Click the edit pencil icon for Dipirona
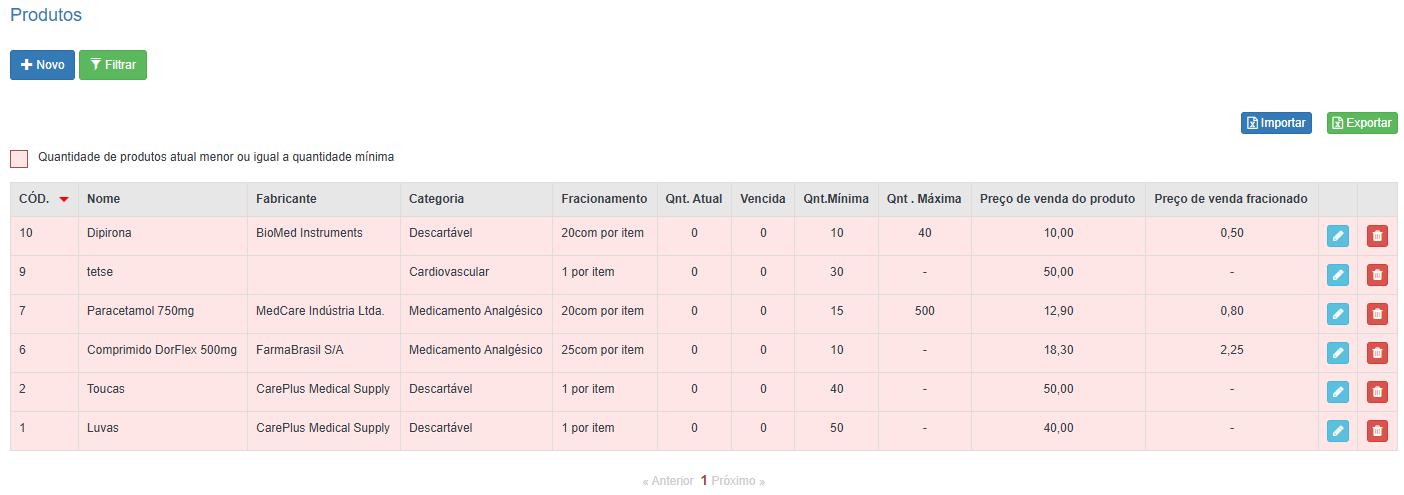1404x495 pixels. tap(1337, 236)
